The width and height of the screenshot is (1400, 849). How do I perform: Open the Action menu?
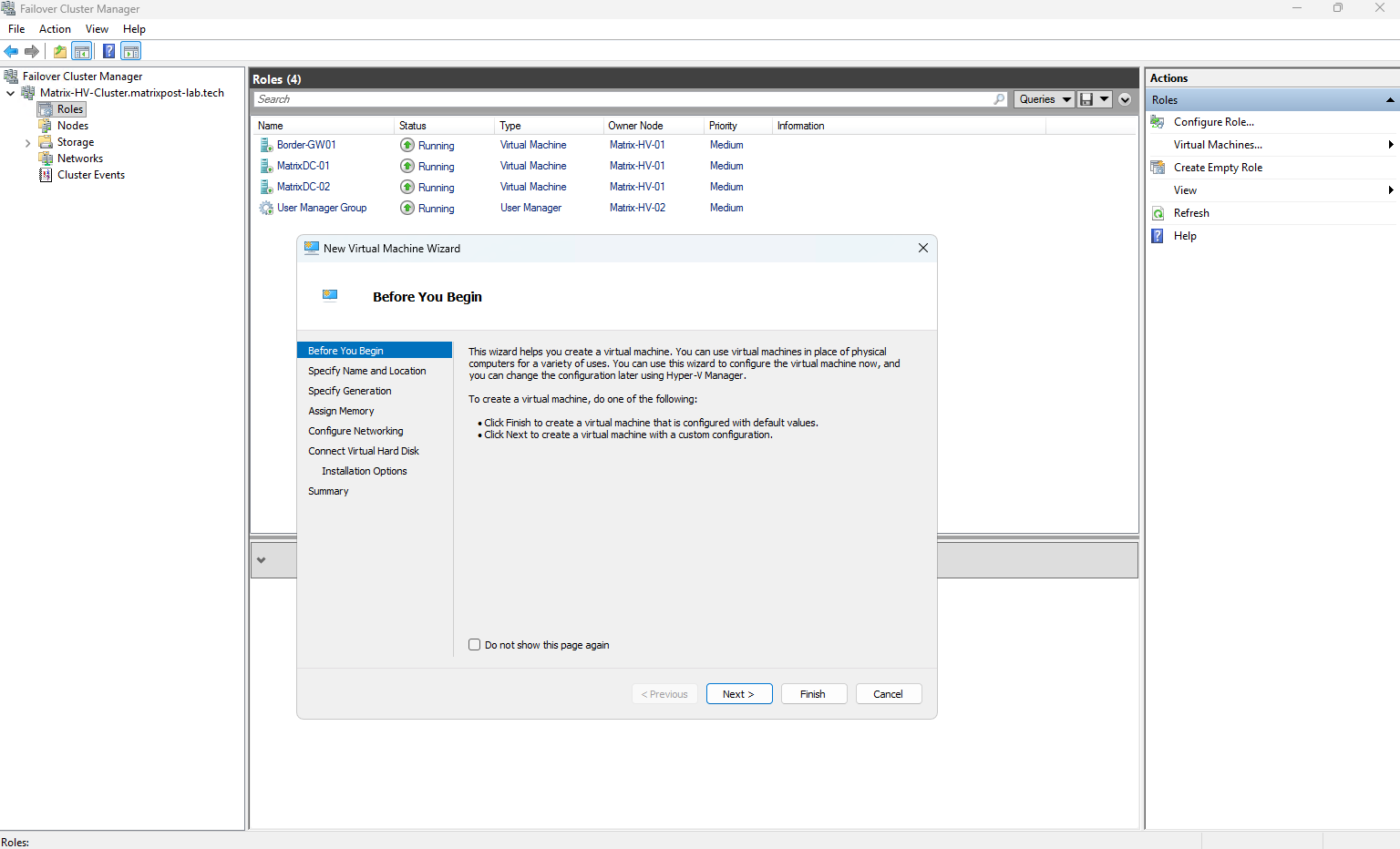click(x=55, y=29)
